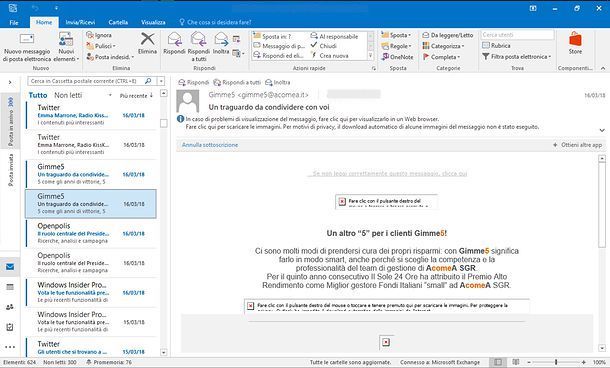610x368 pixels.
Task: Filter by Non letti messages
Action: (68, 95)
